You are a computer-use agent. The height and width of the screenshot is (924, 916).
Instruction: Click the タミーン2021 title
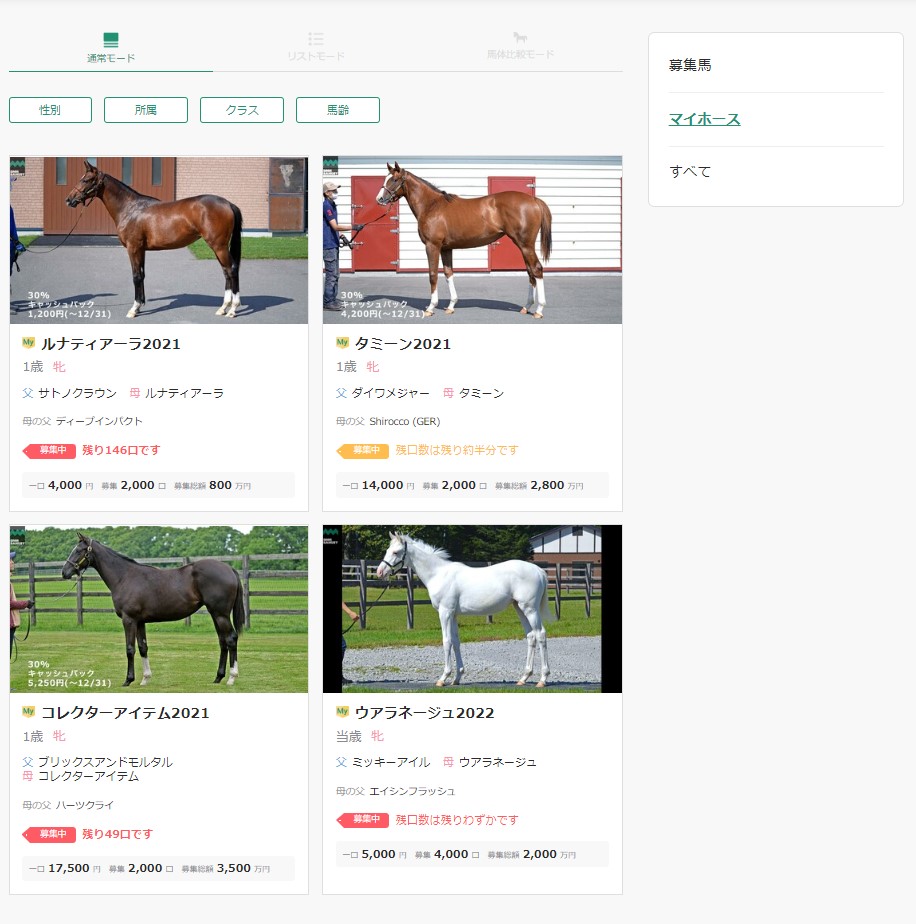click(x=403, y=344)
